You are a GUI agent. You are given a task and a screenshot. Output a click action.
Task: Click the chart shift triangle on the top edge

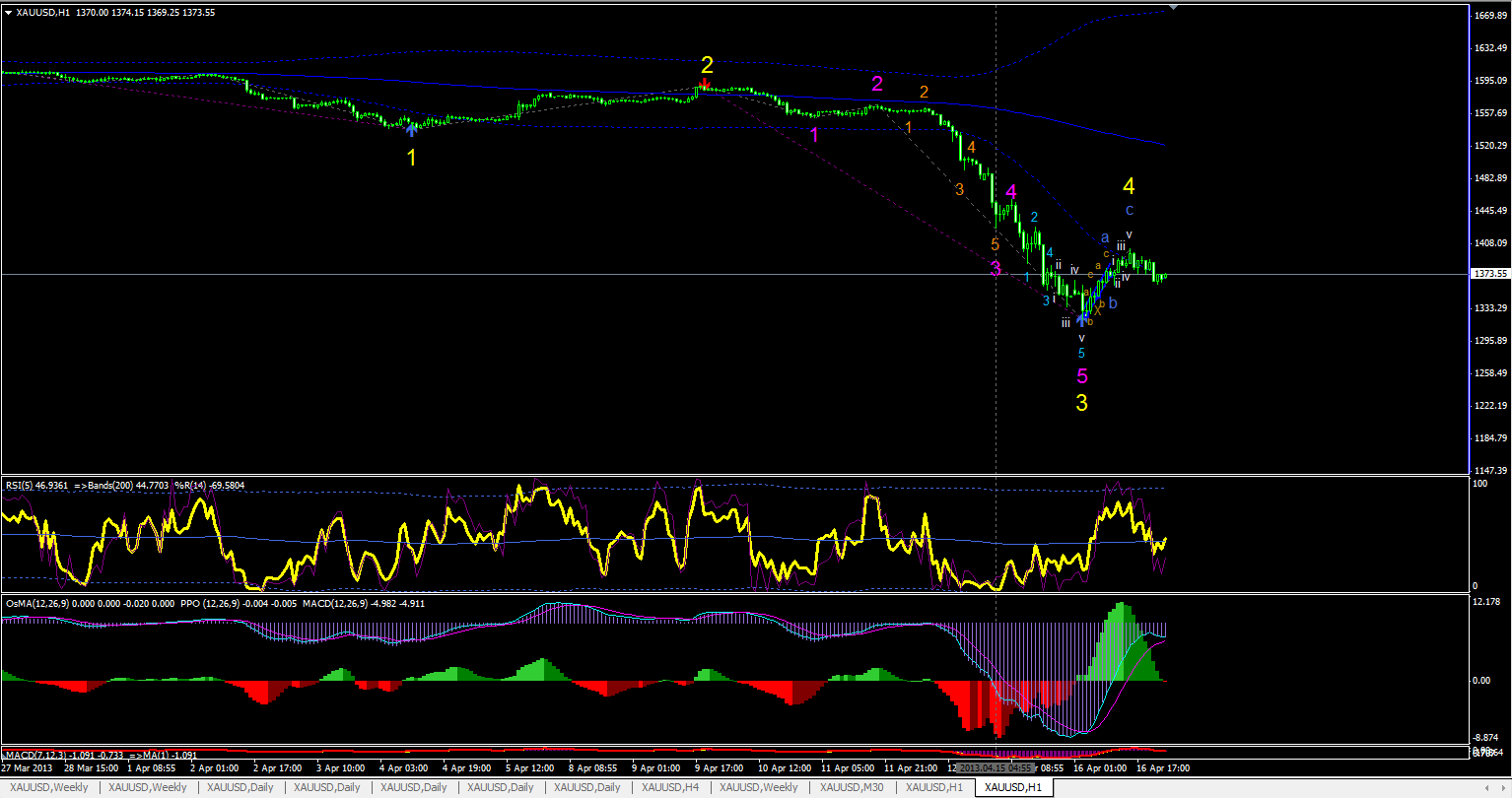tap(1173, 6)
